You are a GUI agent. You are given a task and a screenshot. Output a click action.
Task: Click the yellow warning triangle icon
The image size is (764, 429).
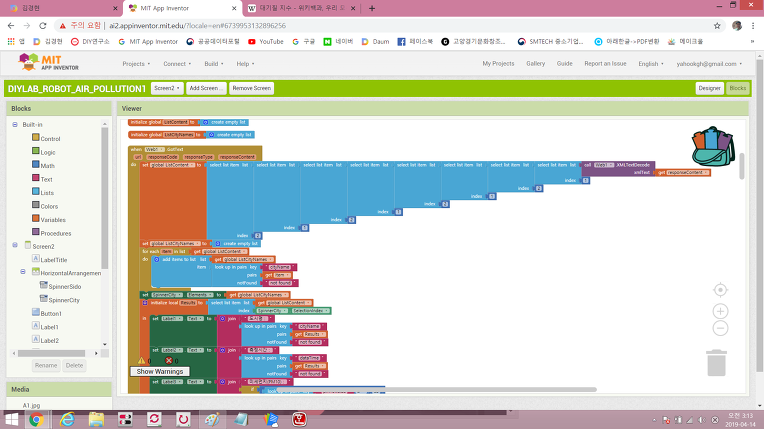coord(141,361)
